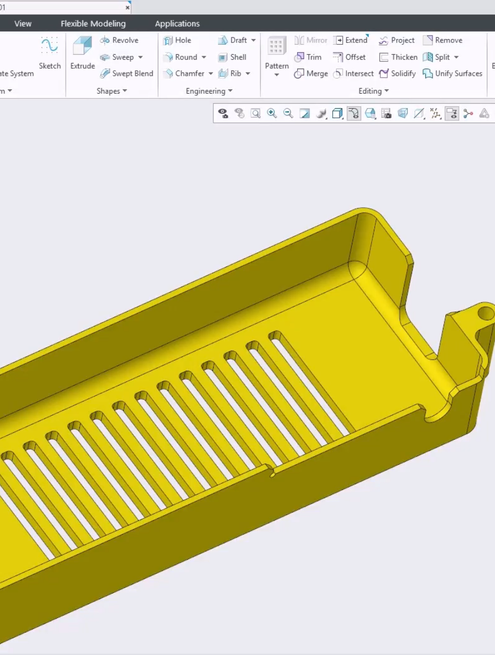Click the eye icon in graphics toolbar

tap(223, 113)
